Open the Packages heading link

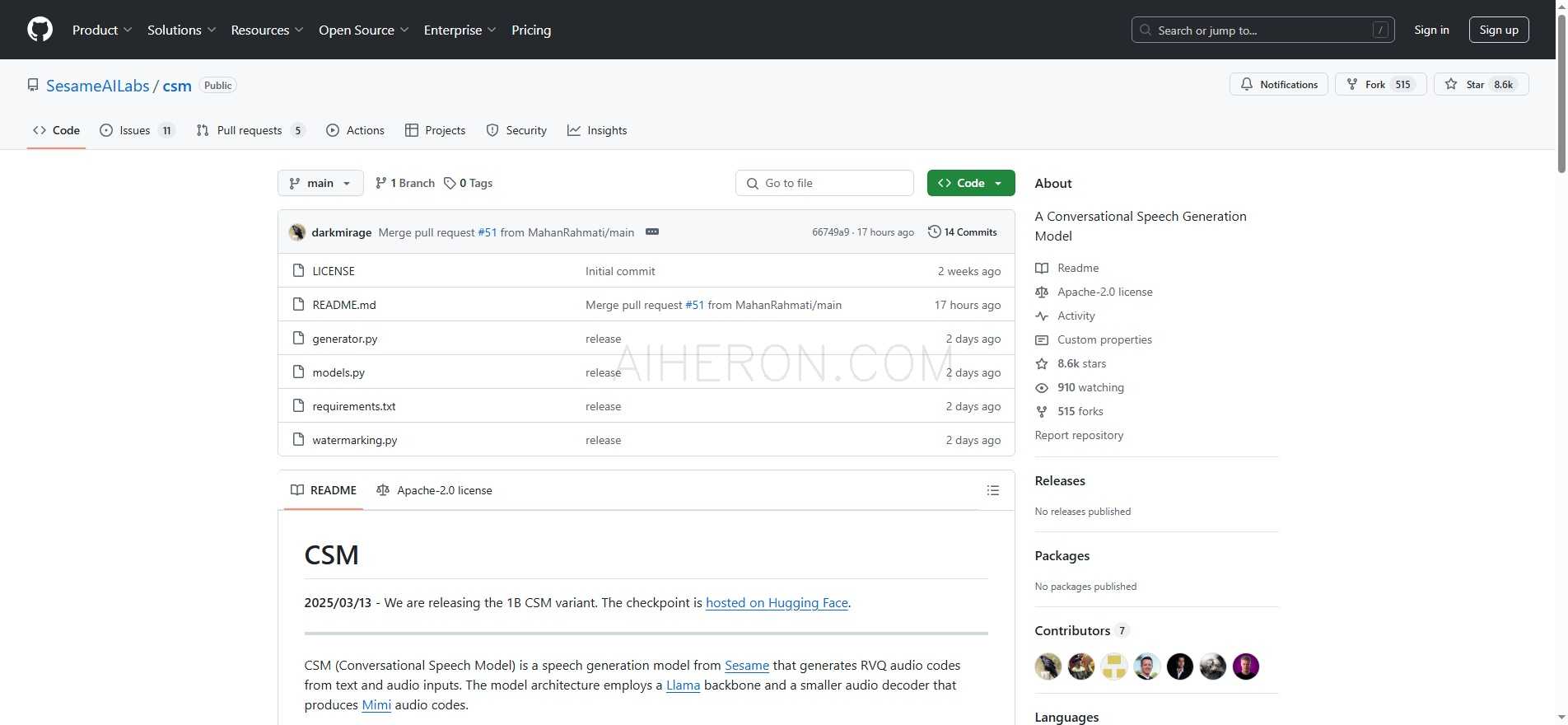point(1062,556)
